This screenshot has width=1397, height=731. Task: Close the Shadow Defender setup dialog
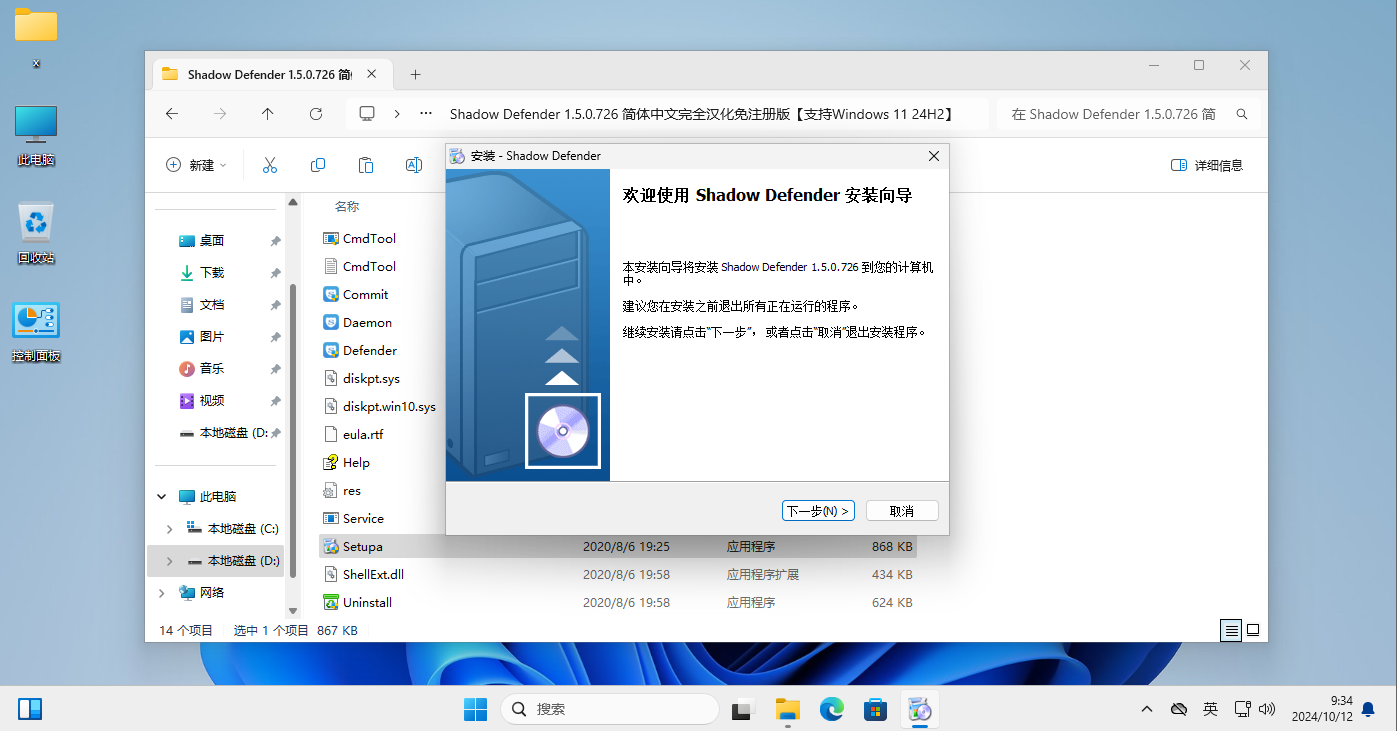pos(934,156)
